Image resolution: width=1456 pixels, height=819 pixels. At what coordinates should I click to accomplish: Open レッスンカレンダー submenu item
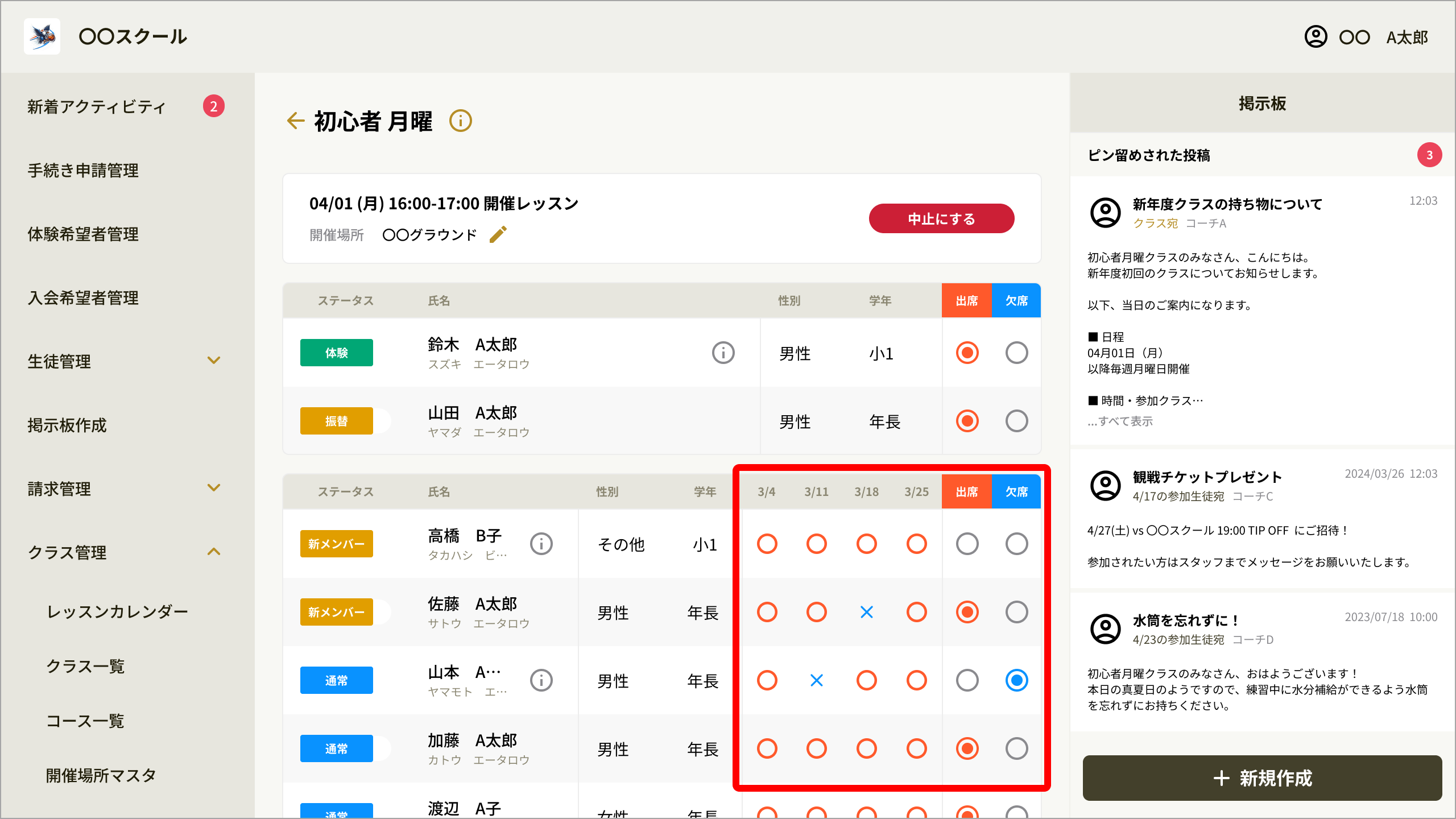(117, 612)
